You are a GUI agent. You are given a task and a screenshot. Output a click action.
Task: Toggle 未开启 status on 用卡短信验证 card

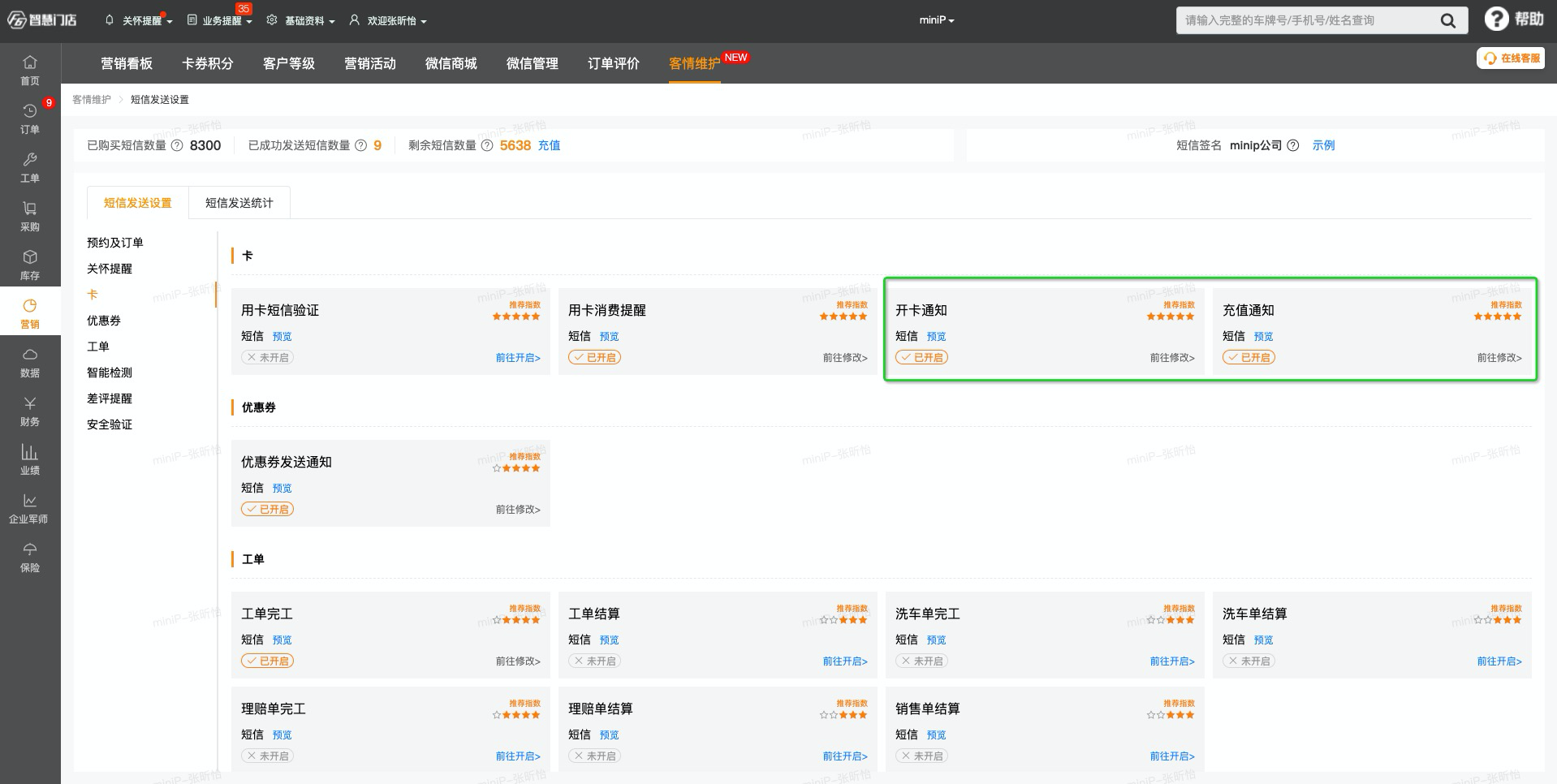point(268,357)
